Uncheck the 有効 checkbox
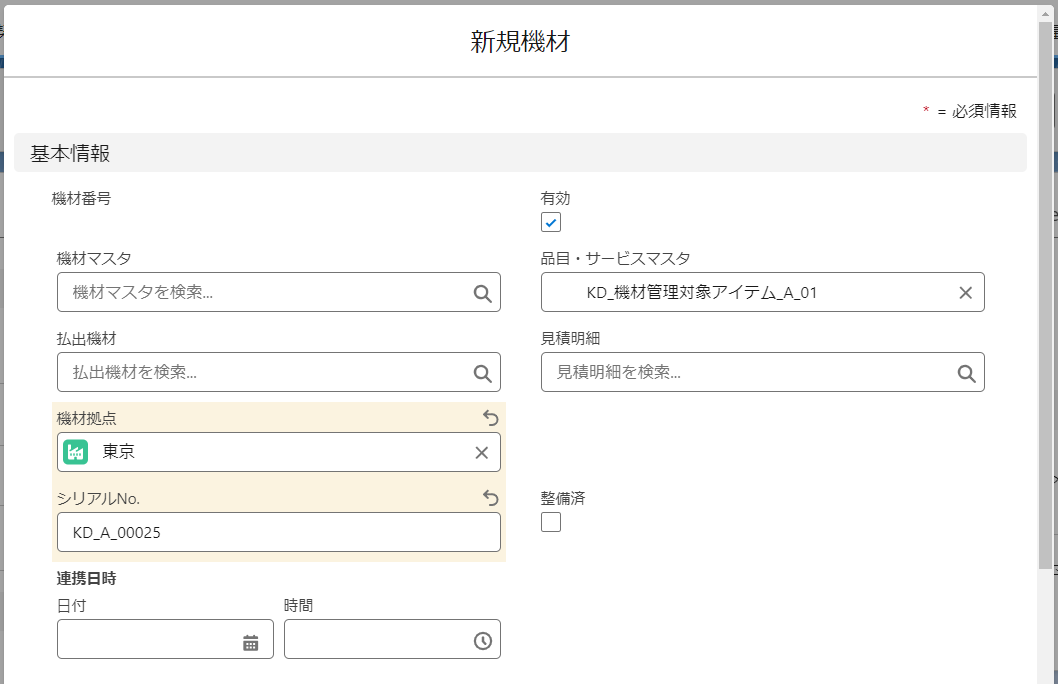The height and width of the screenshot is (684, 1058). pos(551,222)
